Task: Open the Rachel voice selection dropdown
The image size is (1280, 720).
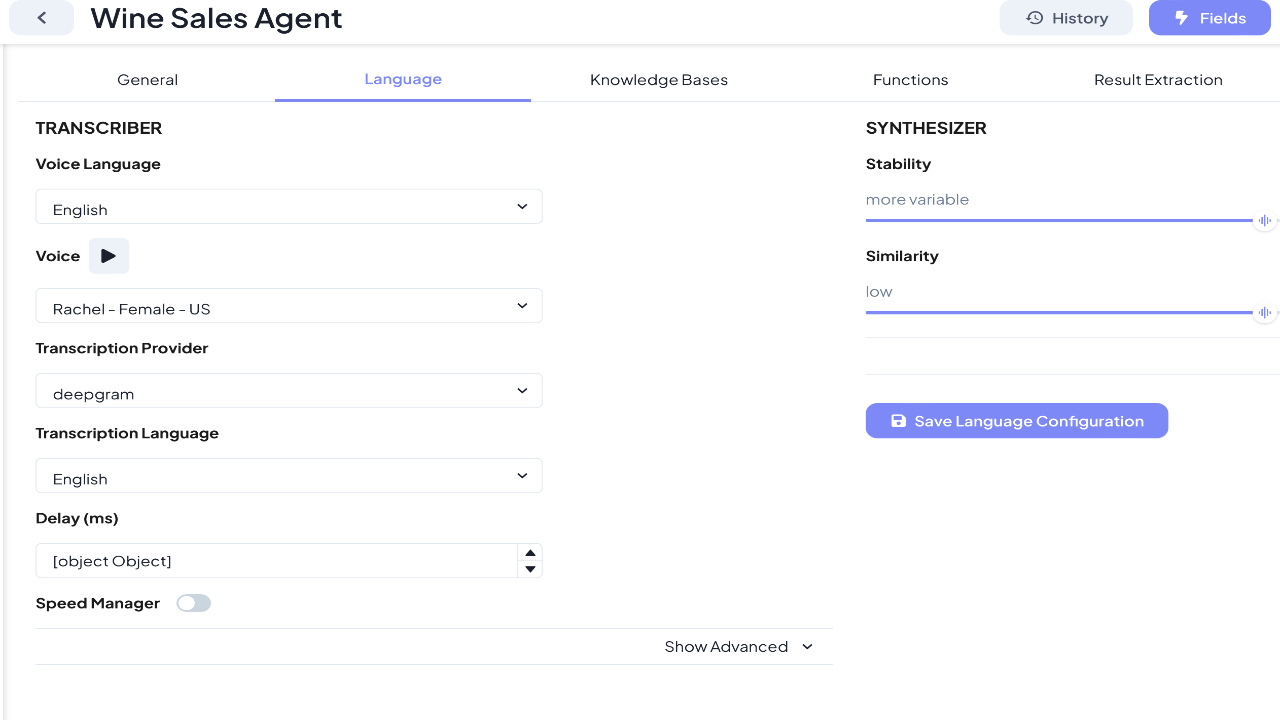Action: (289, 306)
